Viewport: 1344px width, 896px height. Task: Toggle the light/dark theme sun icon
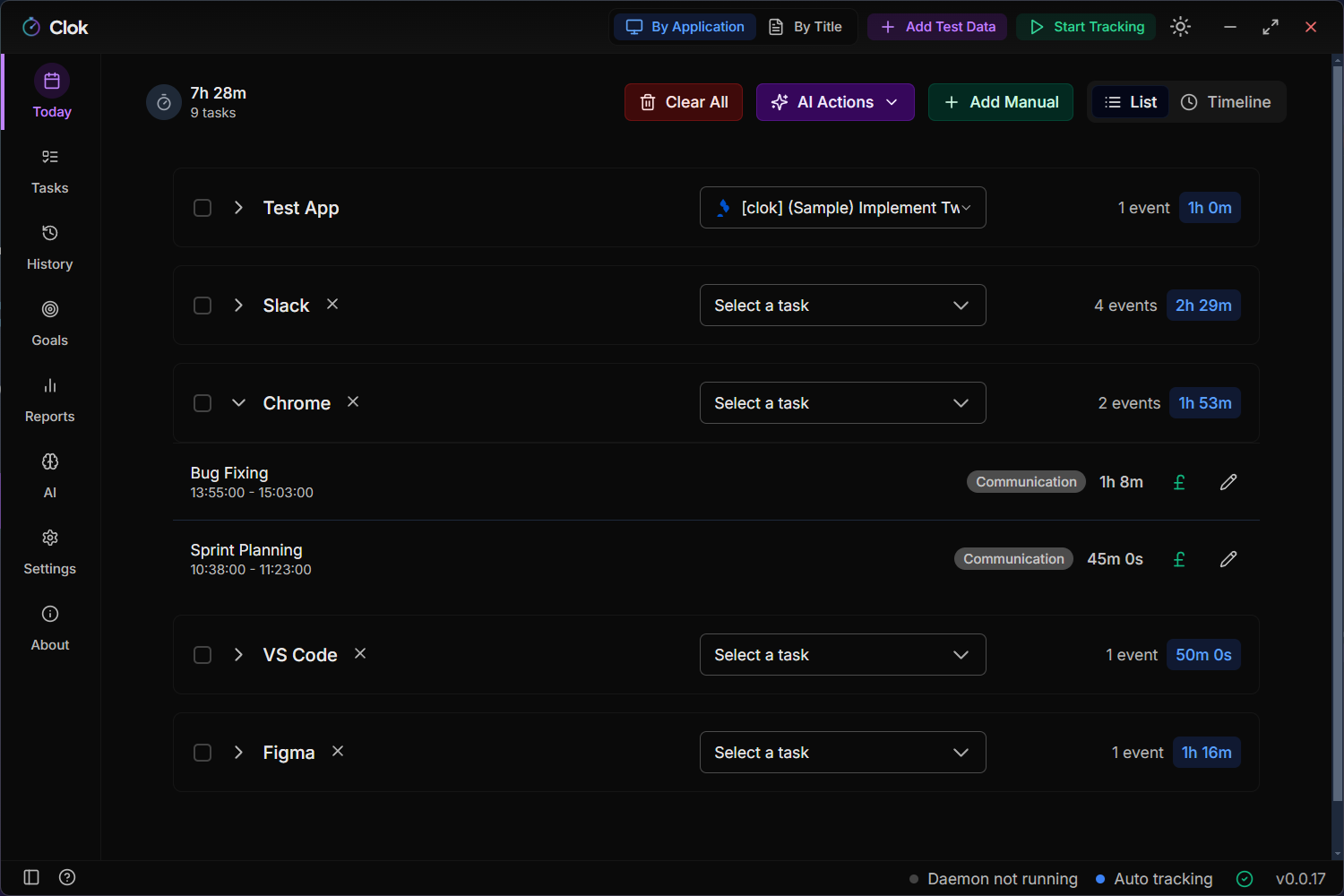1181,27
